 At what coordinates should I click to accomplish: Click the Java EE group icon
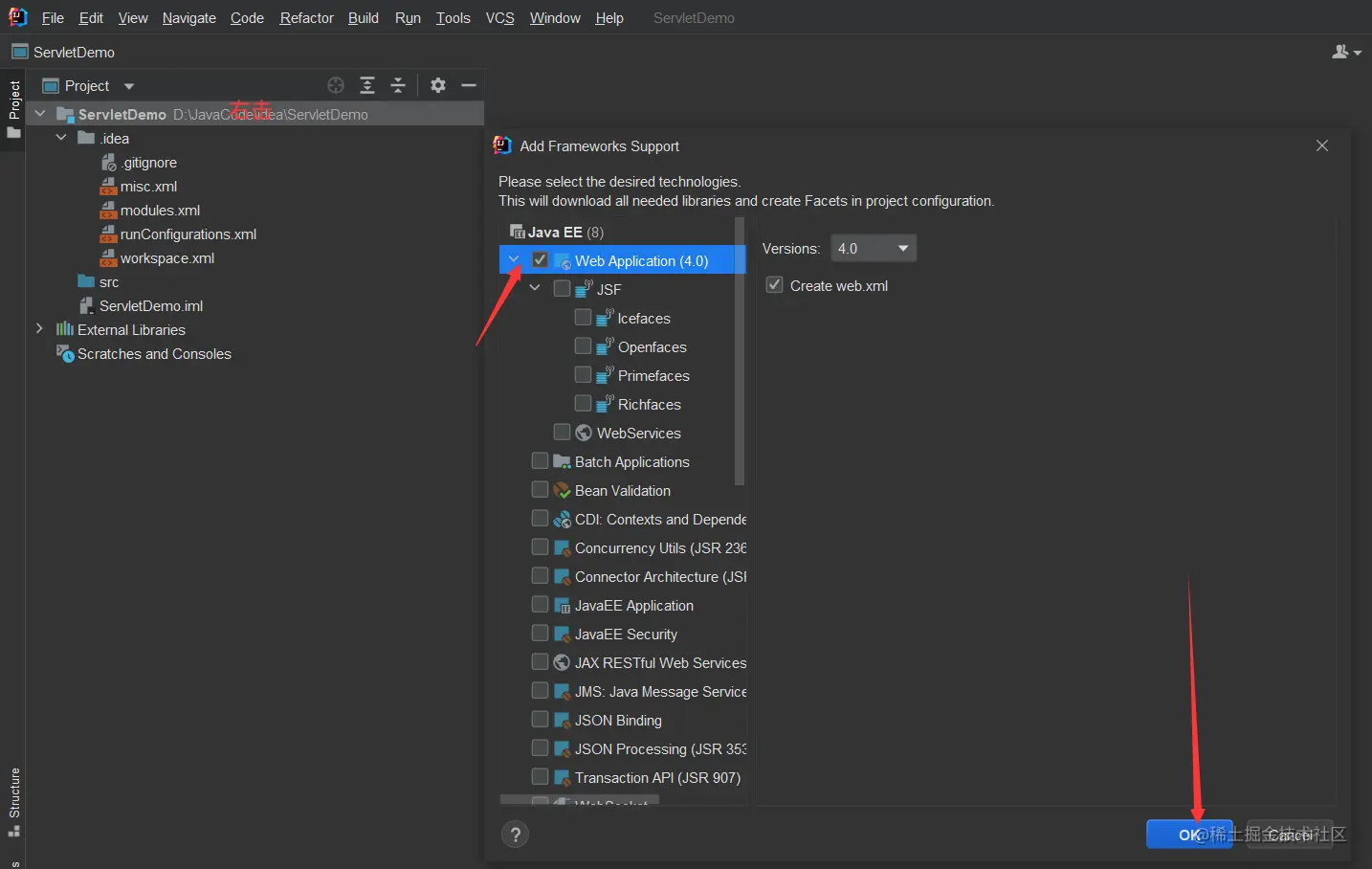517,232
